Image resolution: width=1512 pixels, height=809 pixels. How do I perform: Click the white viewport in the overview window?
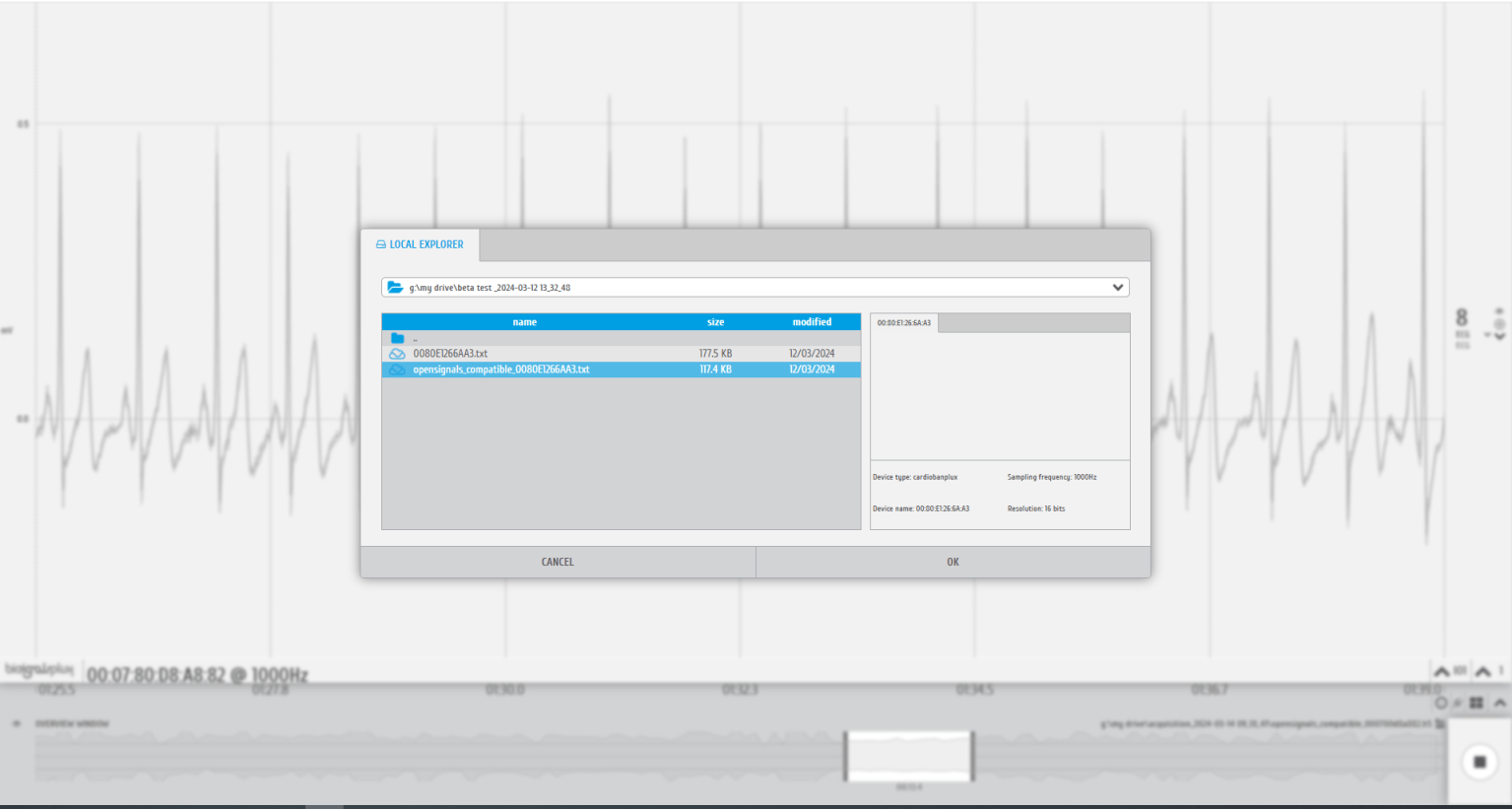908,755
